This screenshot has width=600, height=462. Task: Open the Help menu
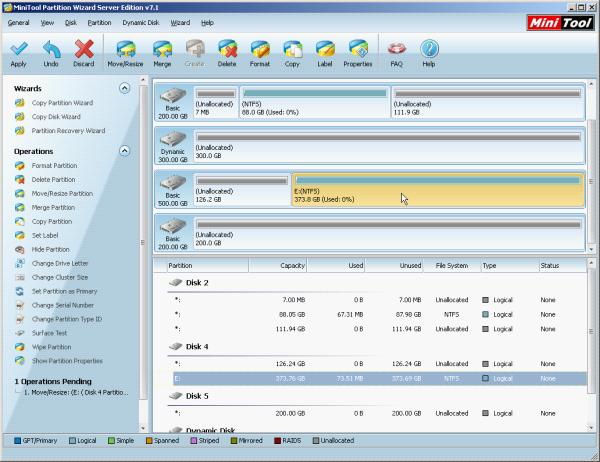[207, 23]
